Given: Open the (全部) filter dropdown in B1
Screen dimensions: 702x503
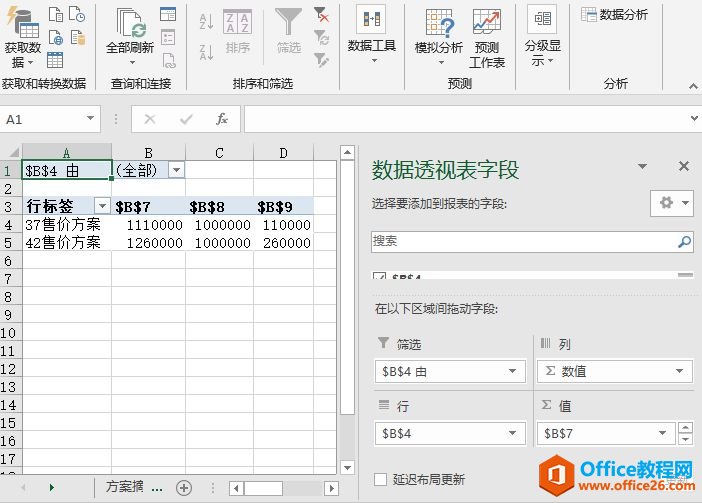Looking at the screenshot, I should click(x=176, y=170).
